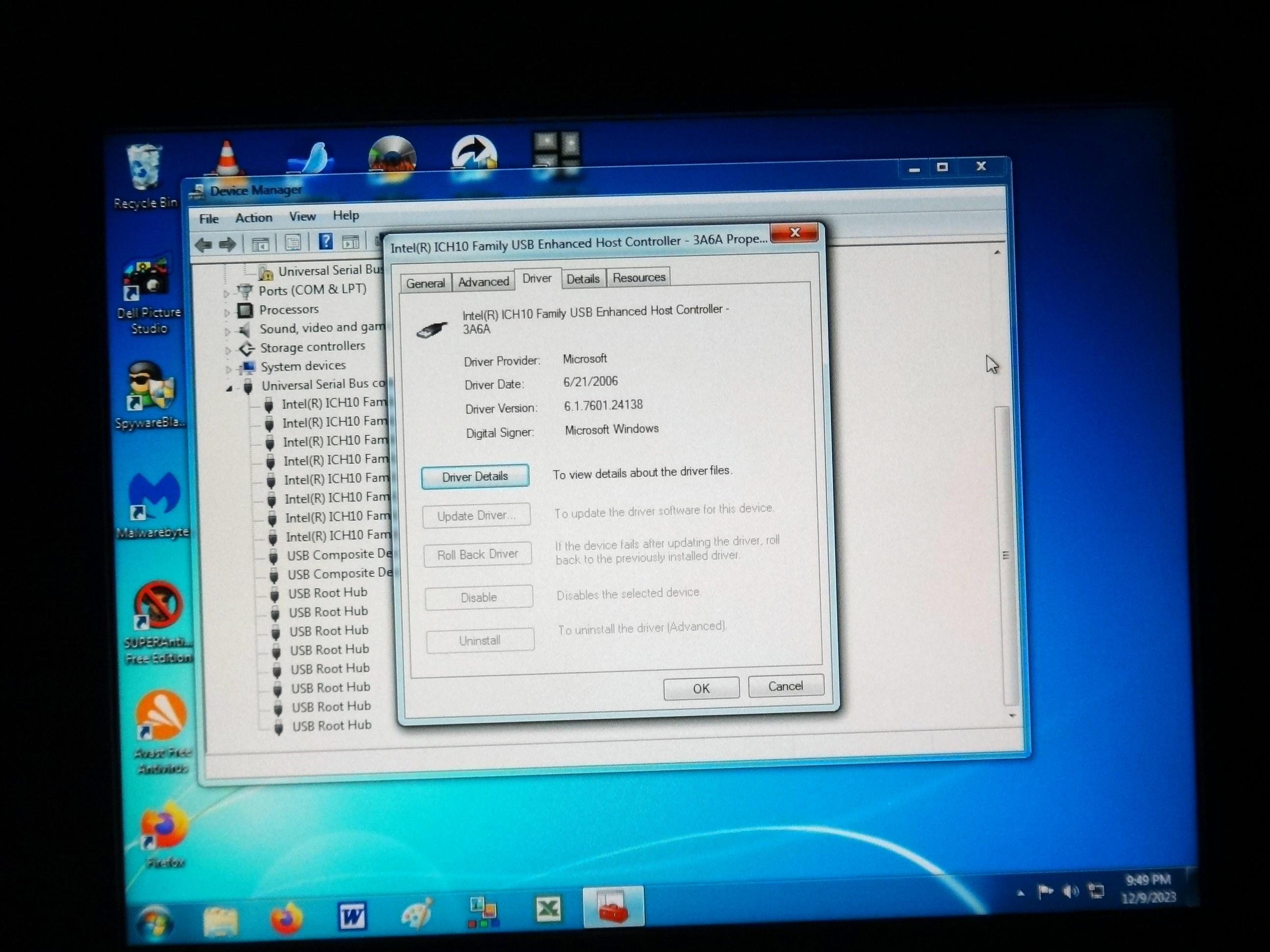Image resolution: width=1270 pixels, height=952 pixels.
Task: Expand Sound, video and game controllers node
Action: (228, 332)
